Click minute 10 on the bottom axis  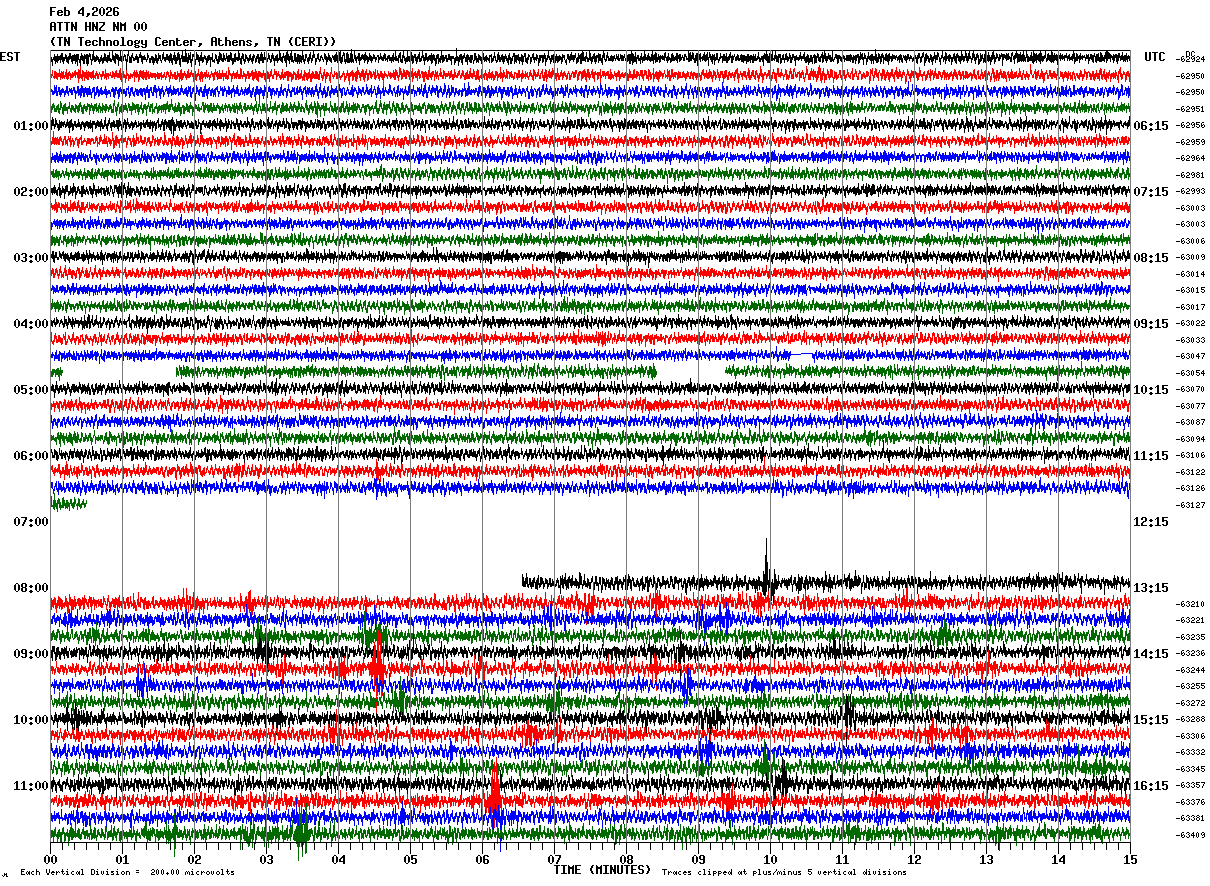tap(770, 859)
